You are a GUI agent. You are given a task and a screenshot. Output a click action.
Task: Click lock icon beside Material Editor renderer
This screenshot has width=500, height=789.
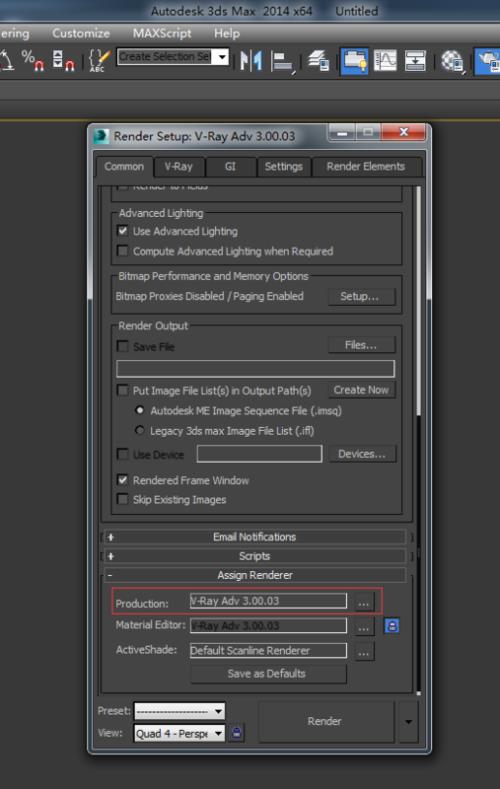point(392,626)
